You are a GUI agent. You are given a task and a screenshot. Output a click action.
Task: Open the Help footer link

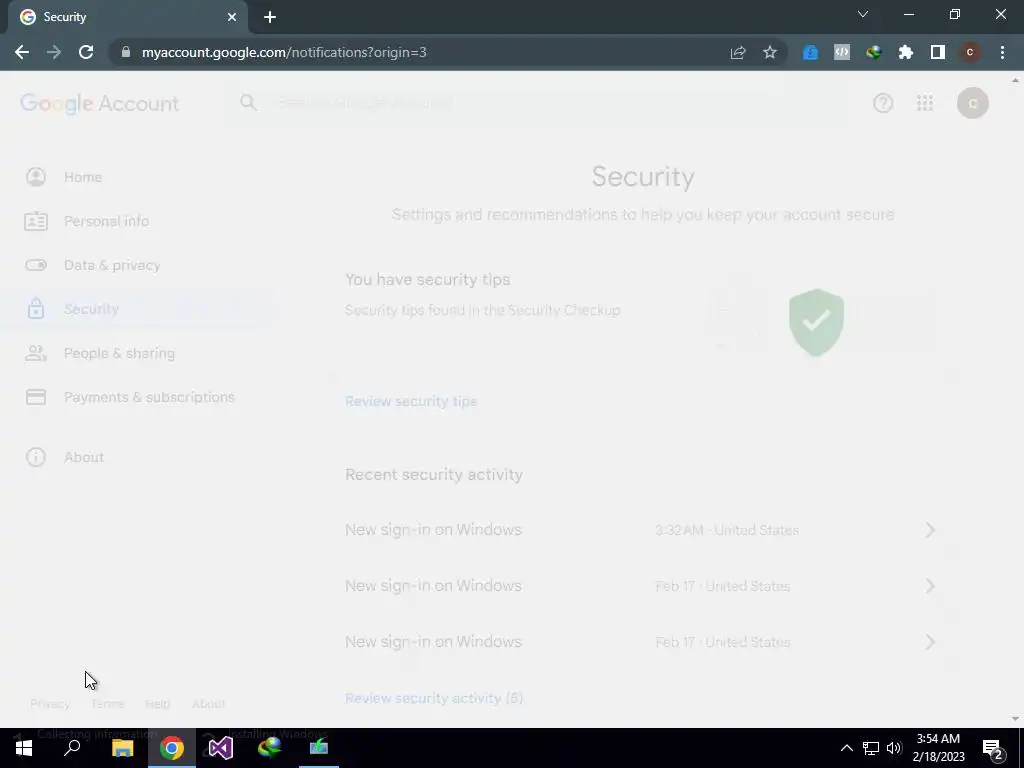click(x=157, y=704)
